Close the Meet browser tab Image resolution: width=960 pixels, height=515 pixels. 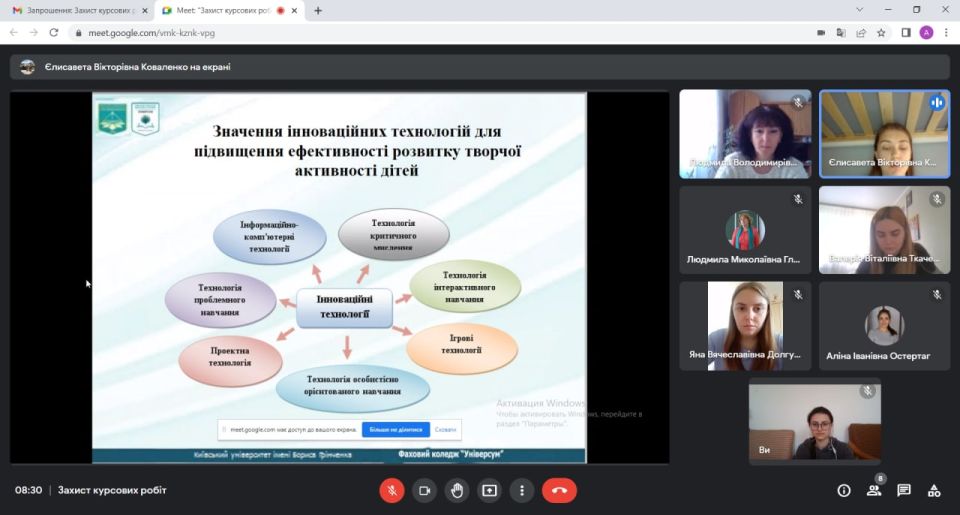point(294,10)
